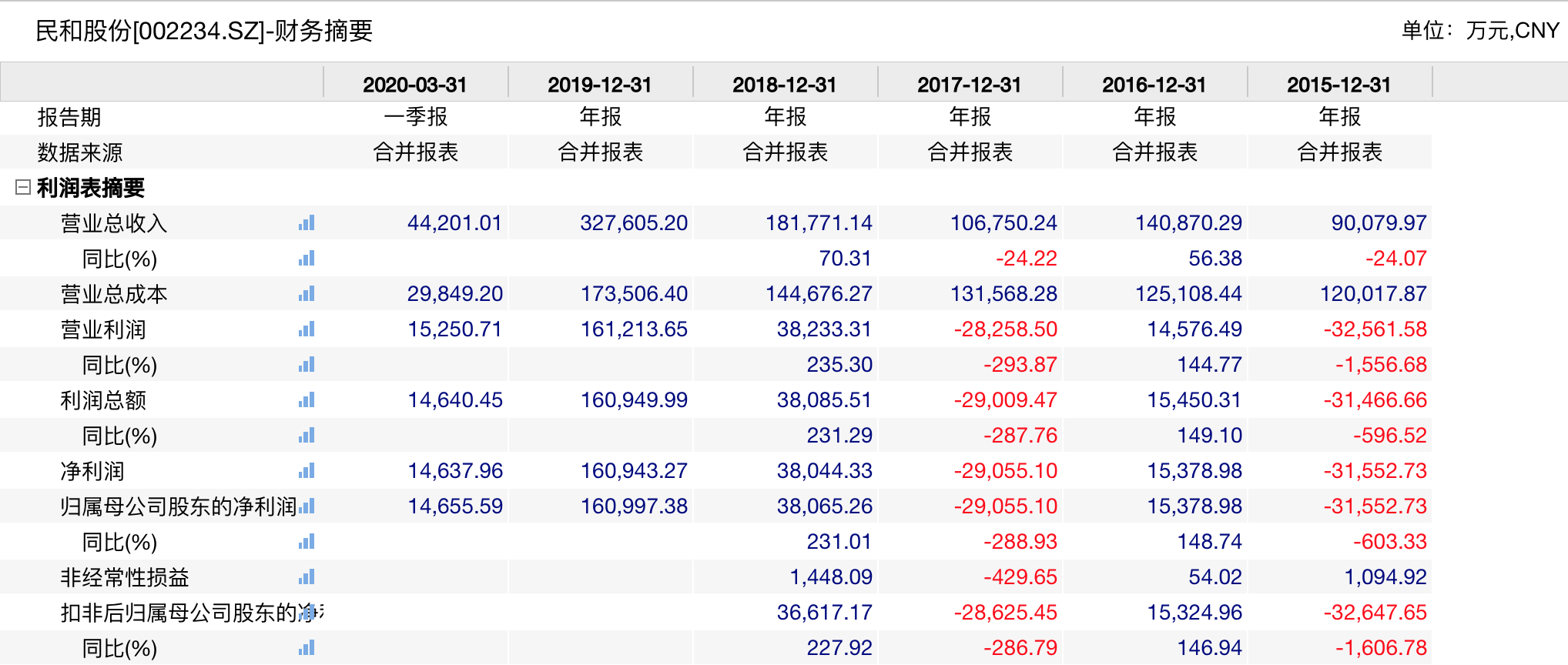Click revenue value 327,605.20
This screenshot has height=665, width=1568.
[x=634, y=223]
